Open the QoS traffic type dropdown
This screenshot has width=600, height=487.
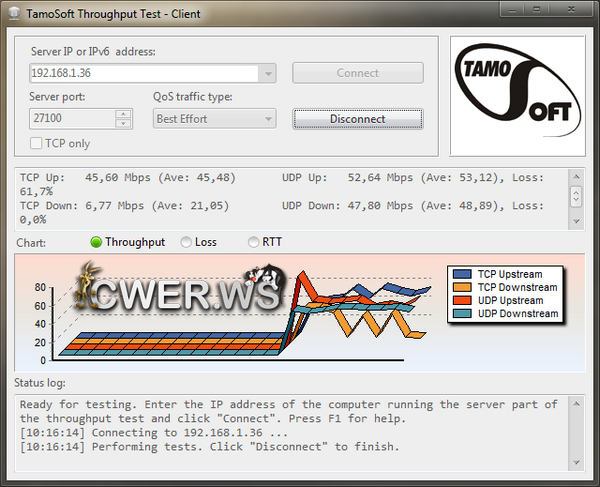click(214, 119)
